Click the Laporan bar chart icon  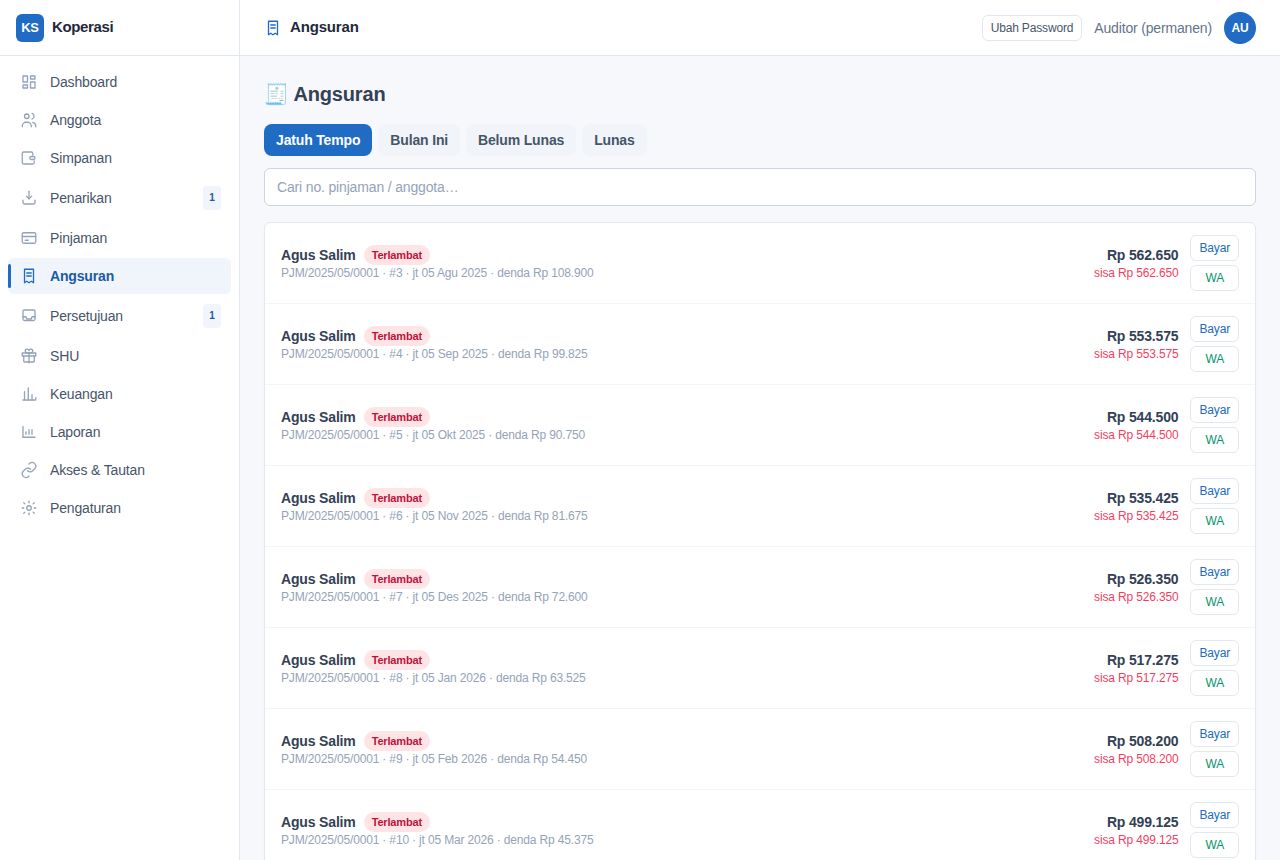click(x=29, y=432)
